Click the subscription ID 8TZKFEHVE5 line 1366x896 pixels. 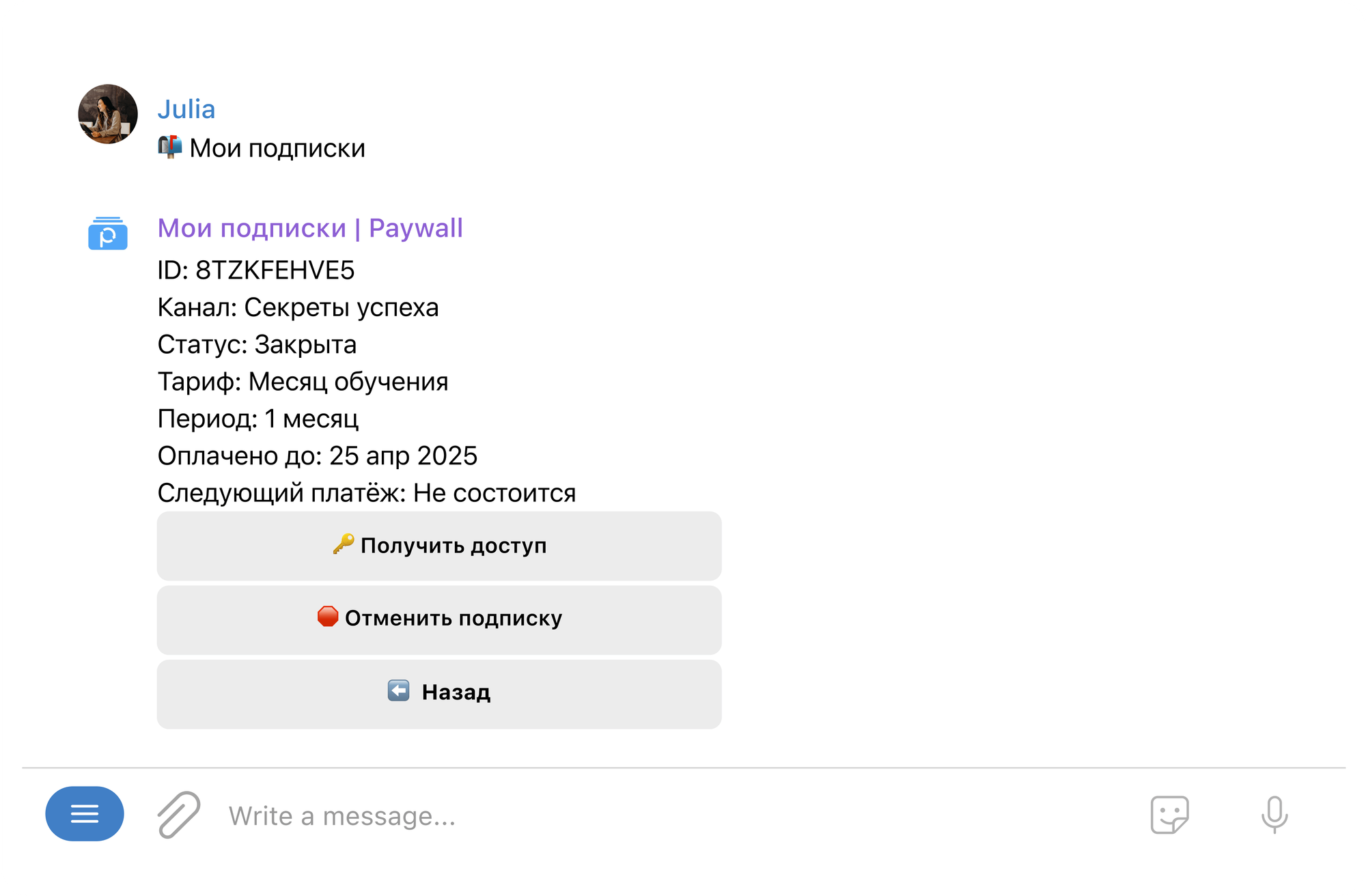pyautogui.click(x=256, y=270)
